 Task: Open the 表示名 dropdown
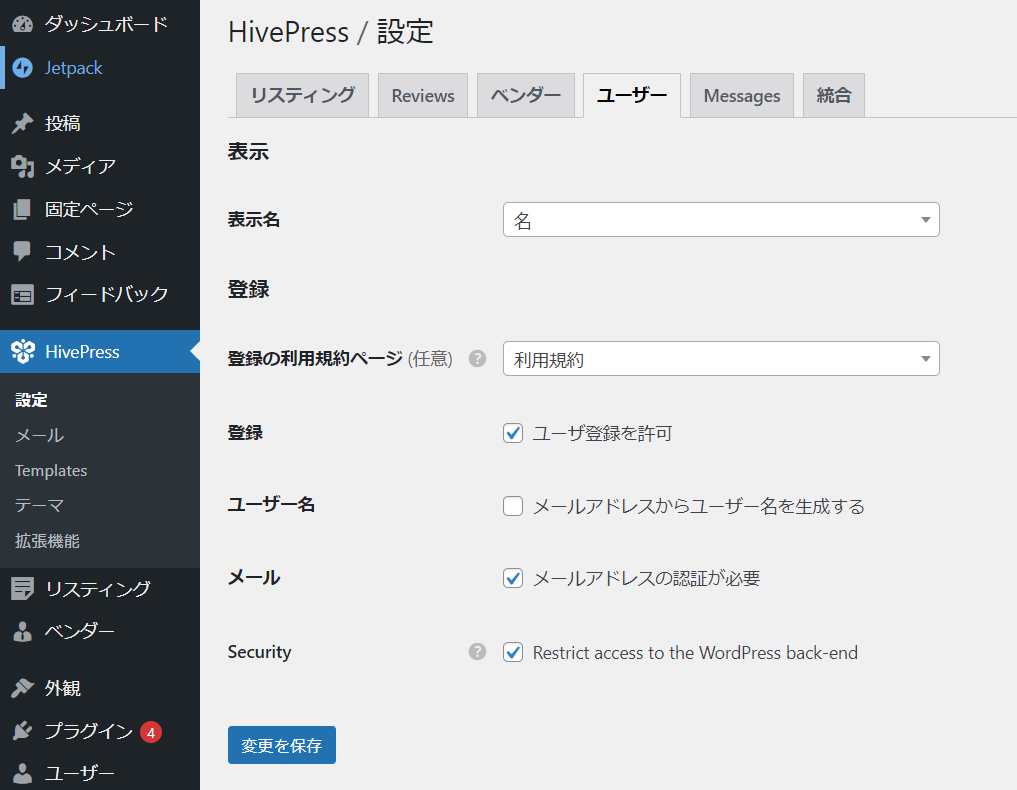click(720, 220)
